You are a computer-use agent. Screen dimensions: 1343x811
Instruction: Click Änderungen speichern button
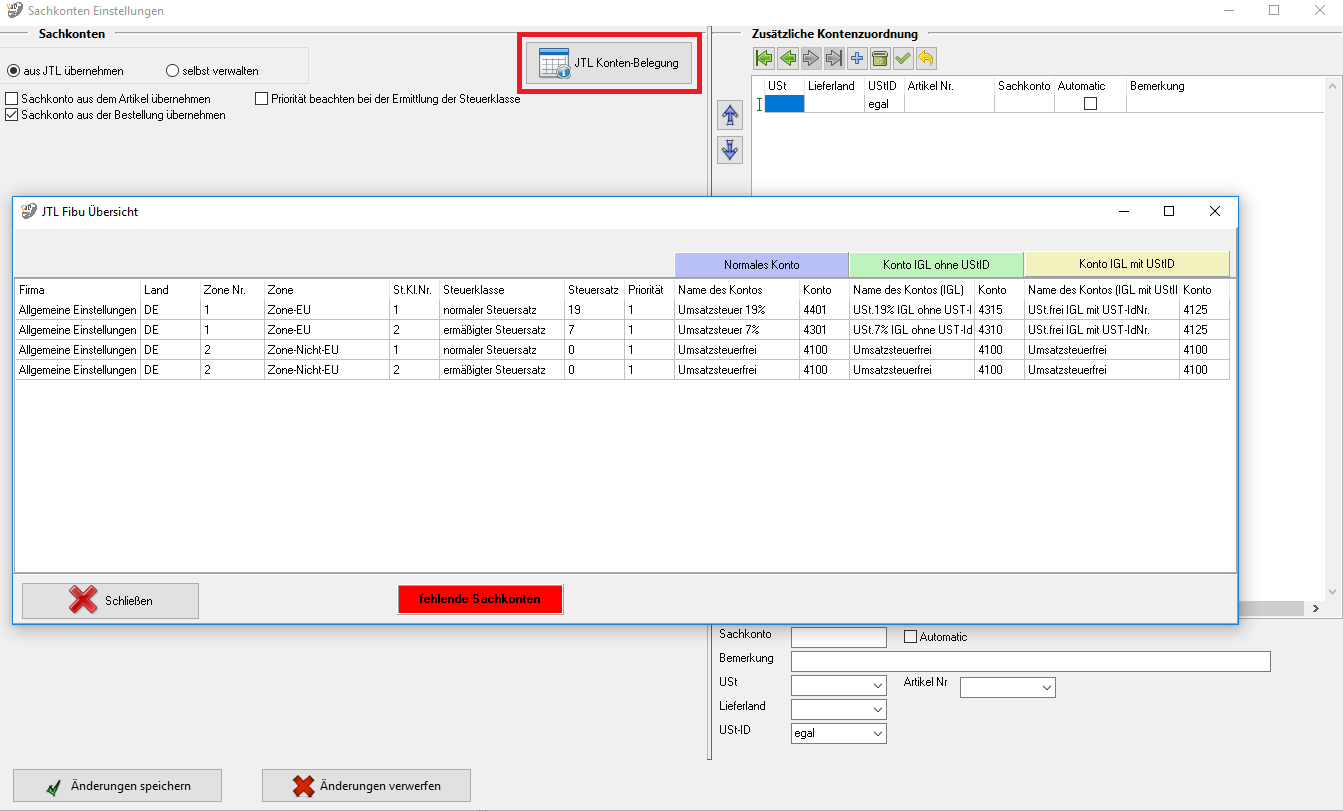(x=117, y=786)
